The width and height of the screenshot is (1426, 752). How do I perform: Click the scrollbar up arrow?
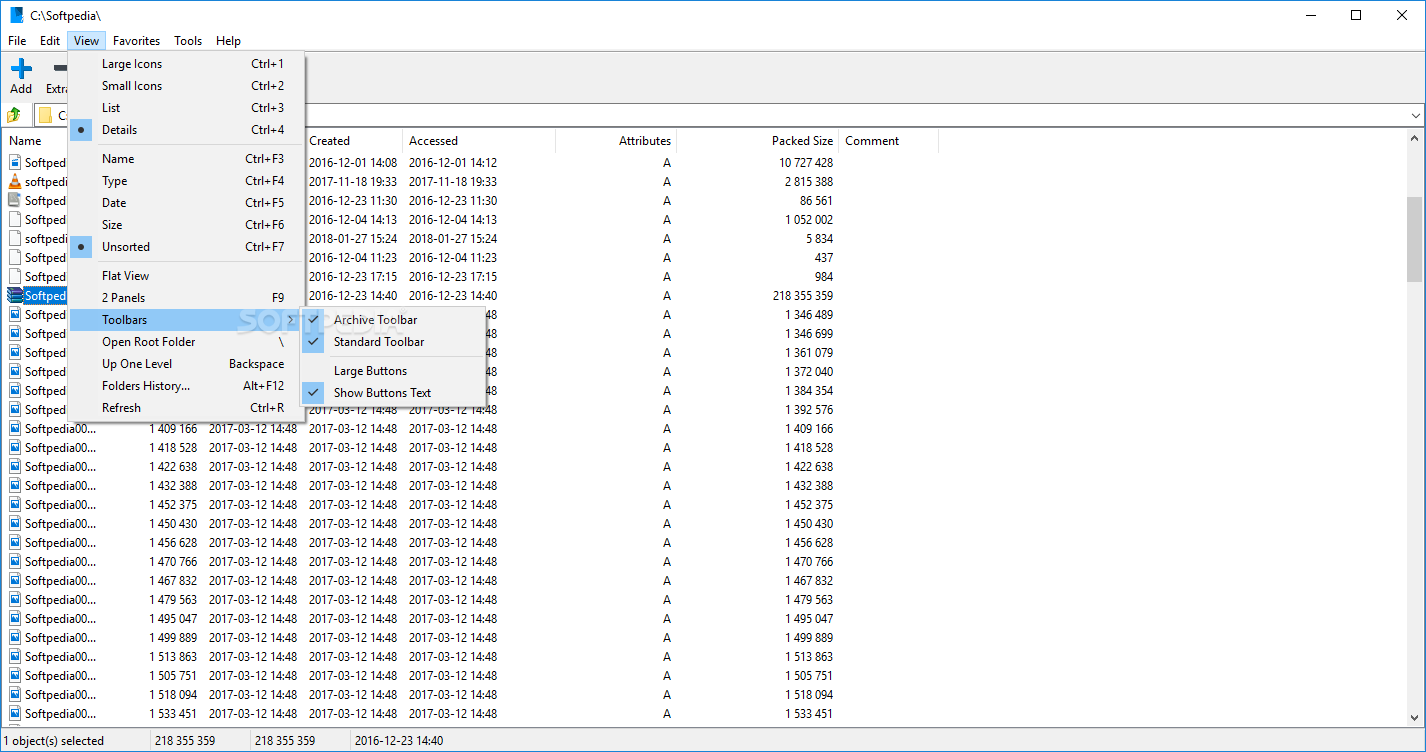[1414, 139]
